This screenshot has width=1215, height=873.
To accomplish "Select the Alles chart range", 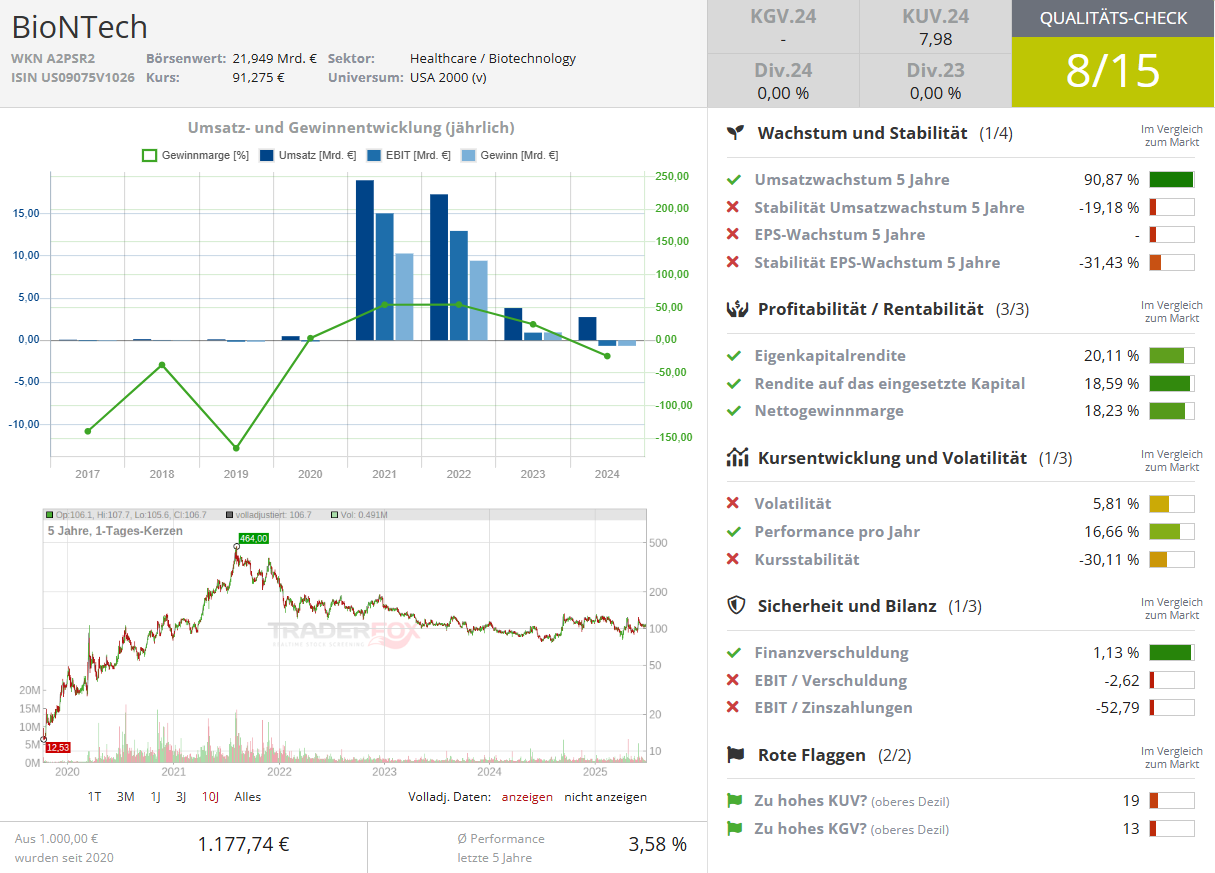I will 248,797.
